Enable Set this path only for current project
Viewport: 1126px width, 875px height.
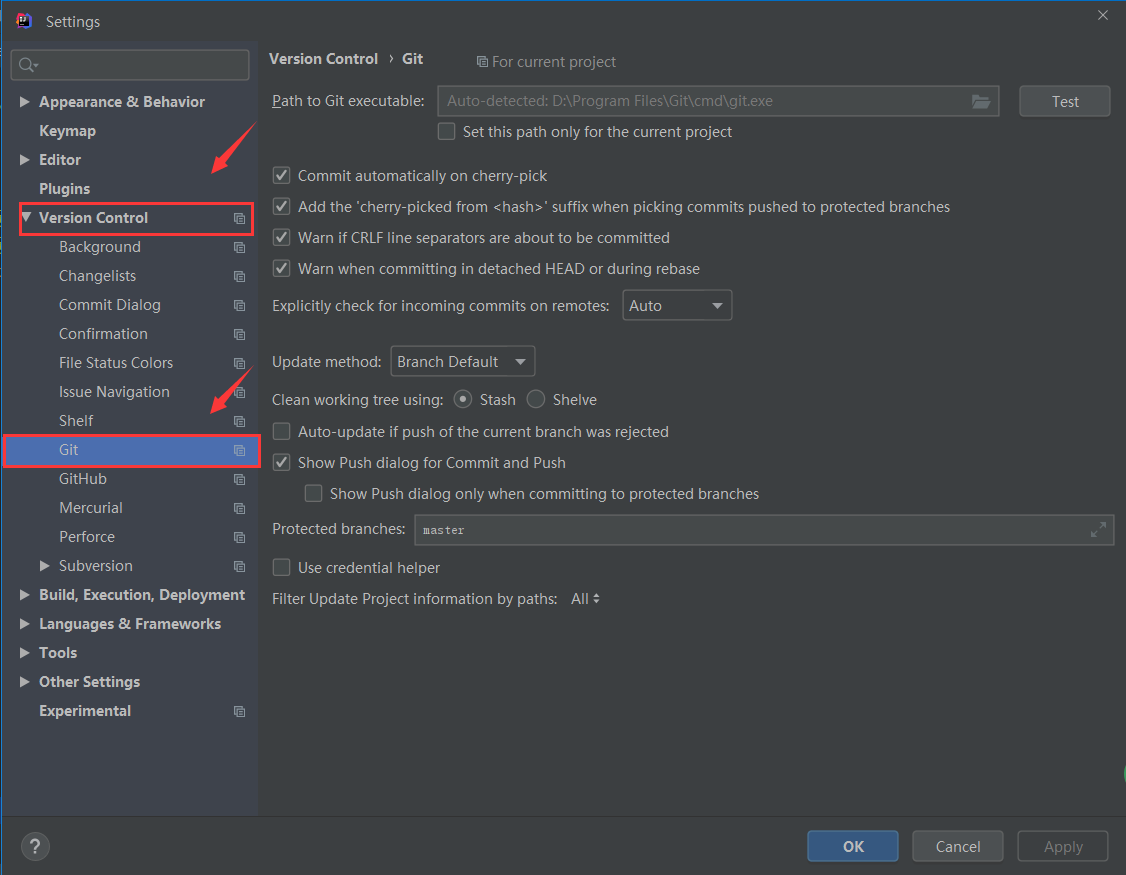[447, 131]
